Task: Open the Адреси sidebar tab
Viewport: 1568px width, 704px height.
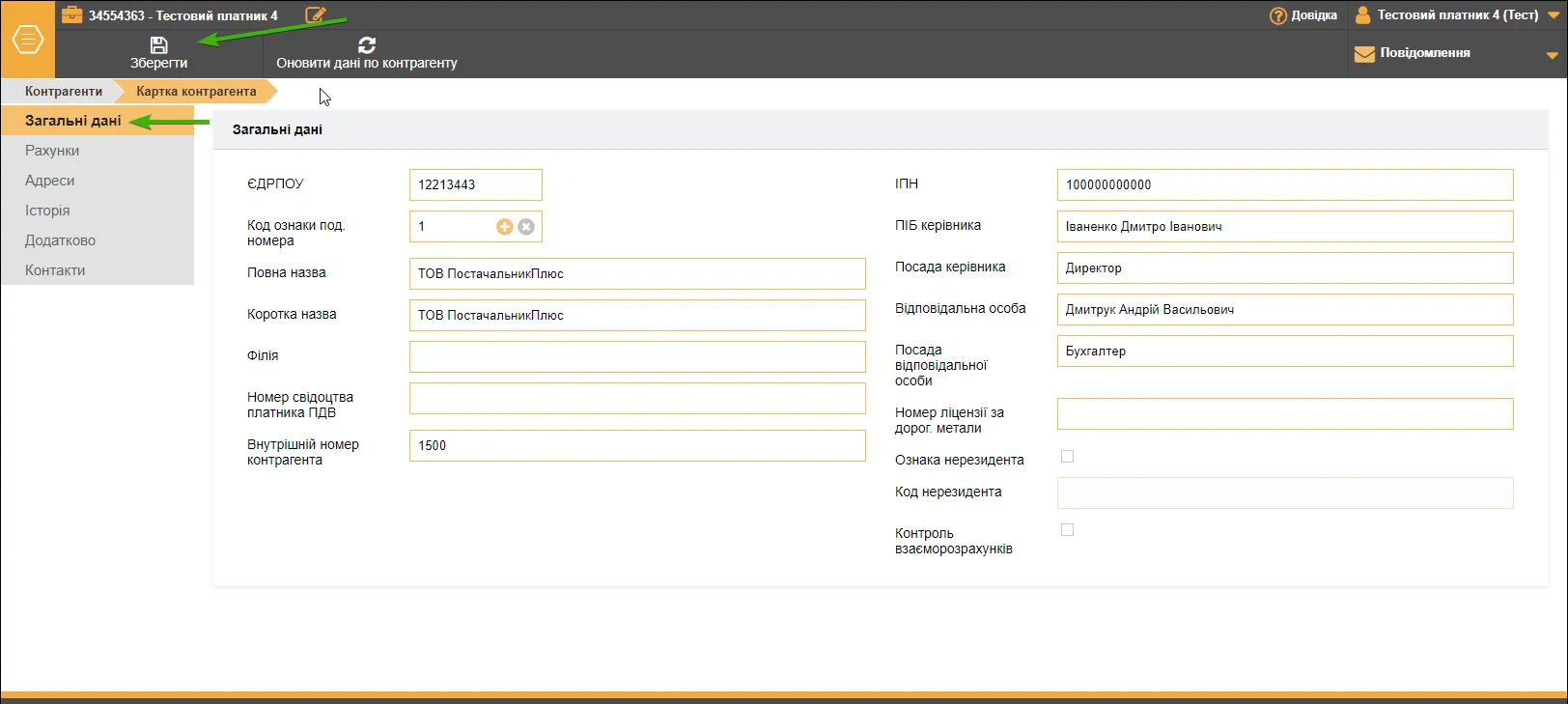Action: pos(97,181)
